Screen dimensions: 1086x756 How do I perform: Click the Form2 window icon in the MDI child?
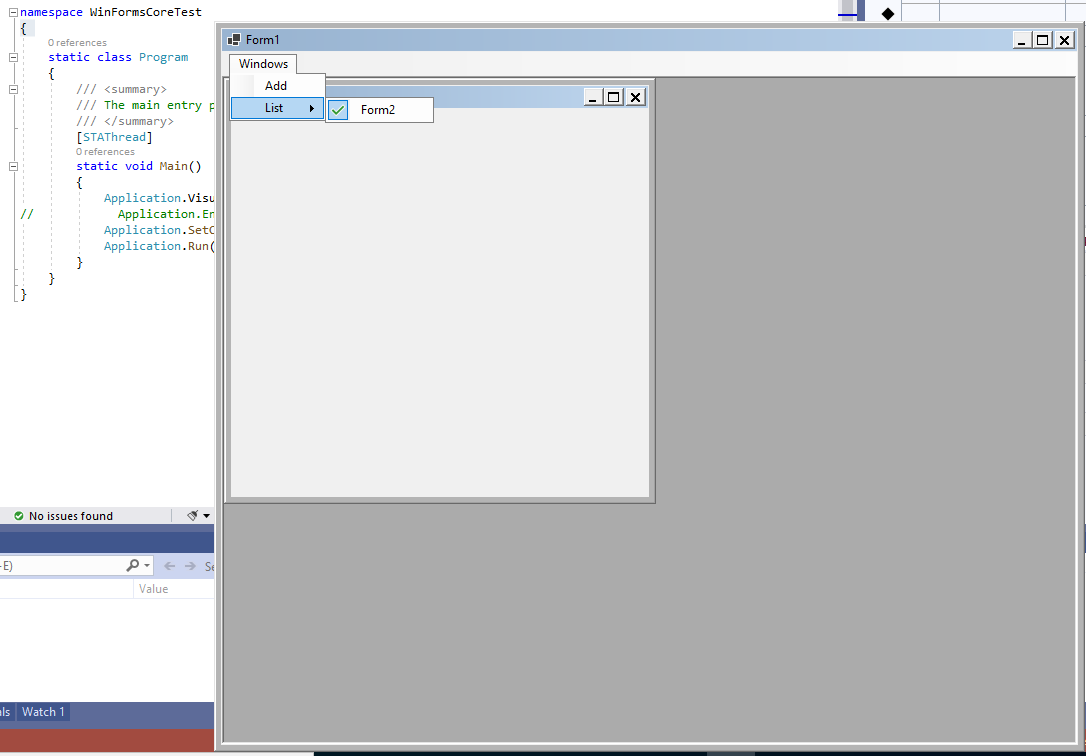(x=238, y=96)
